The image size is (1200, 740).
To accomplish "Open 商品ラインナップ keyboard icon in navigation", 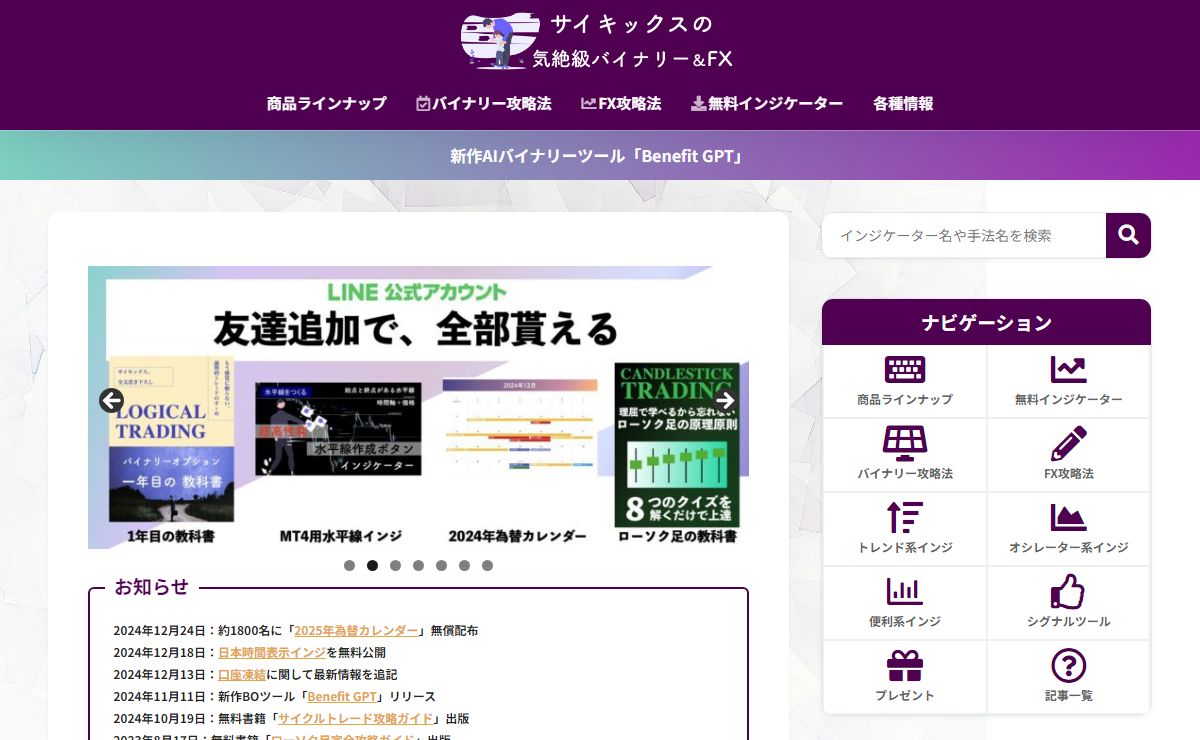I will [x=905, y=369].
